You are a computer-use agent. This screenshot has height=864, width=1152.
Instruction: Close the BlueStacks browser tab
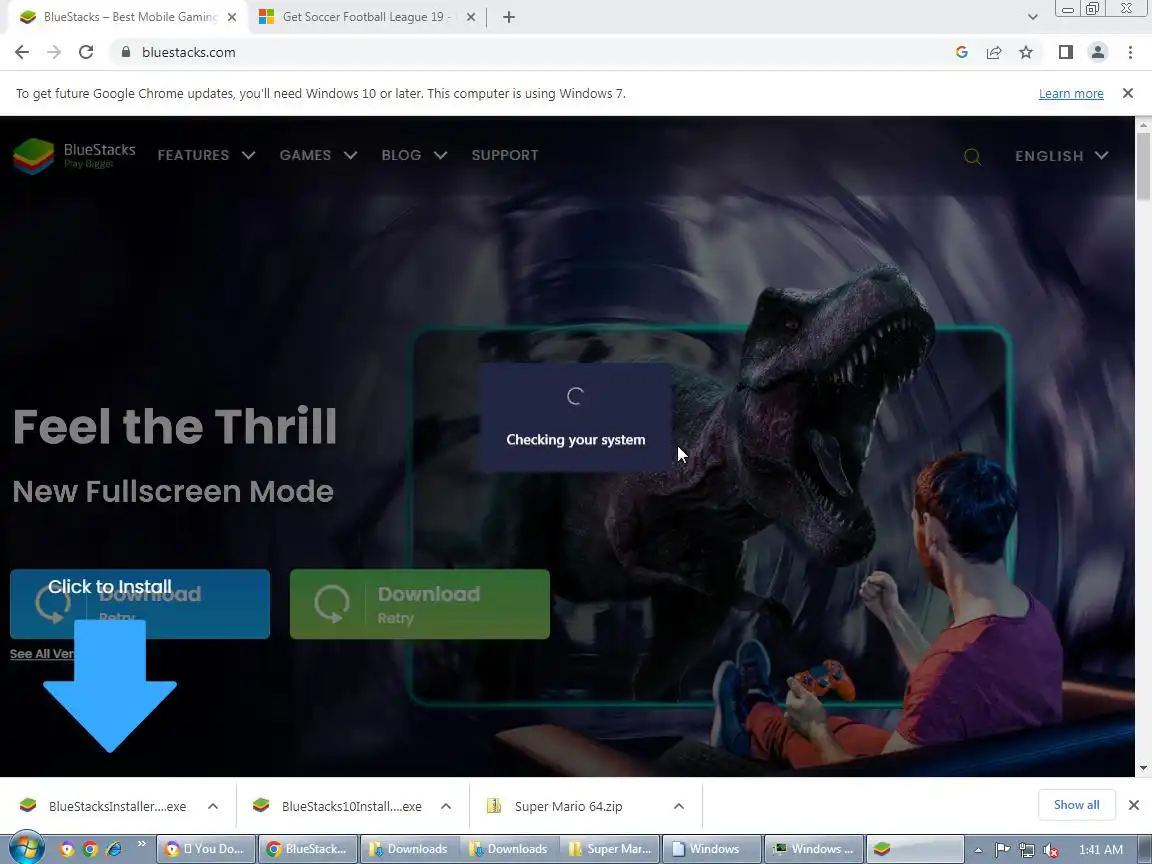click(x=232, y=17)
